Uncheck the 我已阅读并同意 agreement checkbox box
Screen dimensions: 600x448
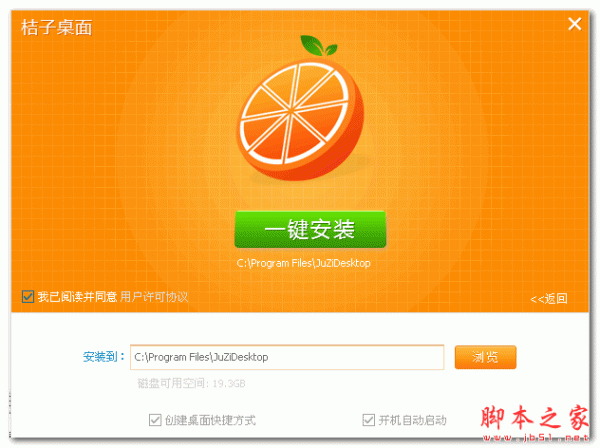pyautogui.click(x=28, y=296)
